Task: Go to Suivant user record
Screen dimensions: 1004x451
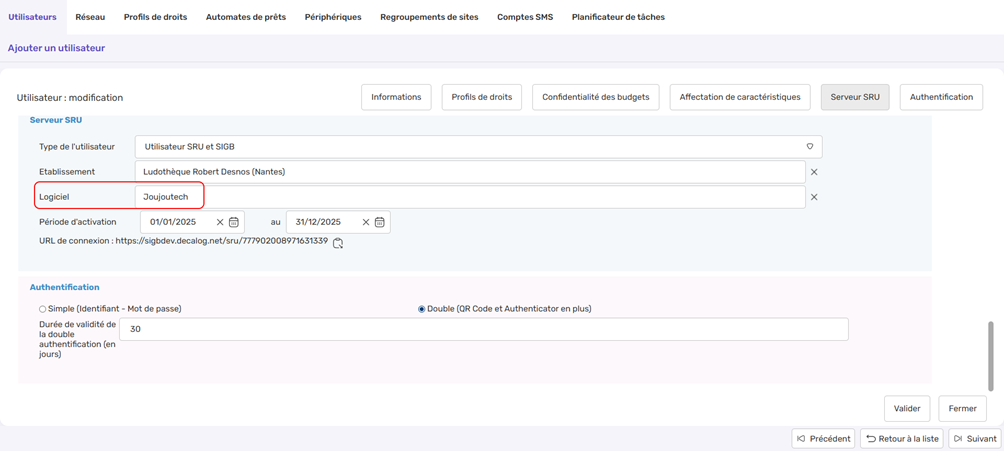Action: 974,438
